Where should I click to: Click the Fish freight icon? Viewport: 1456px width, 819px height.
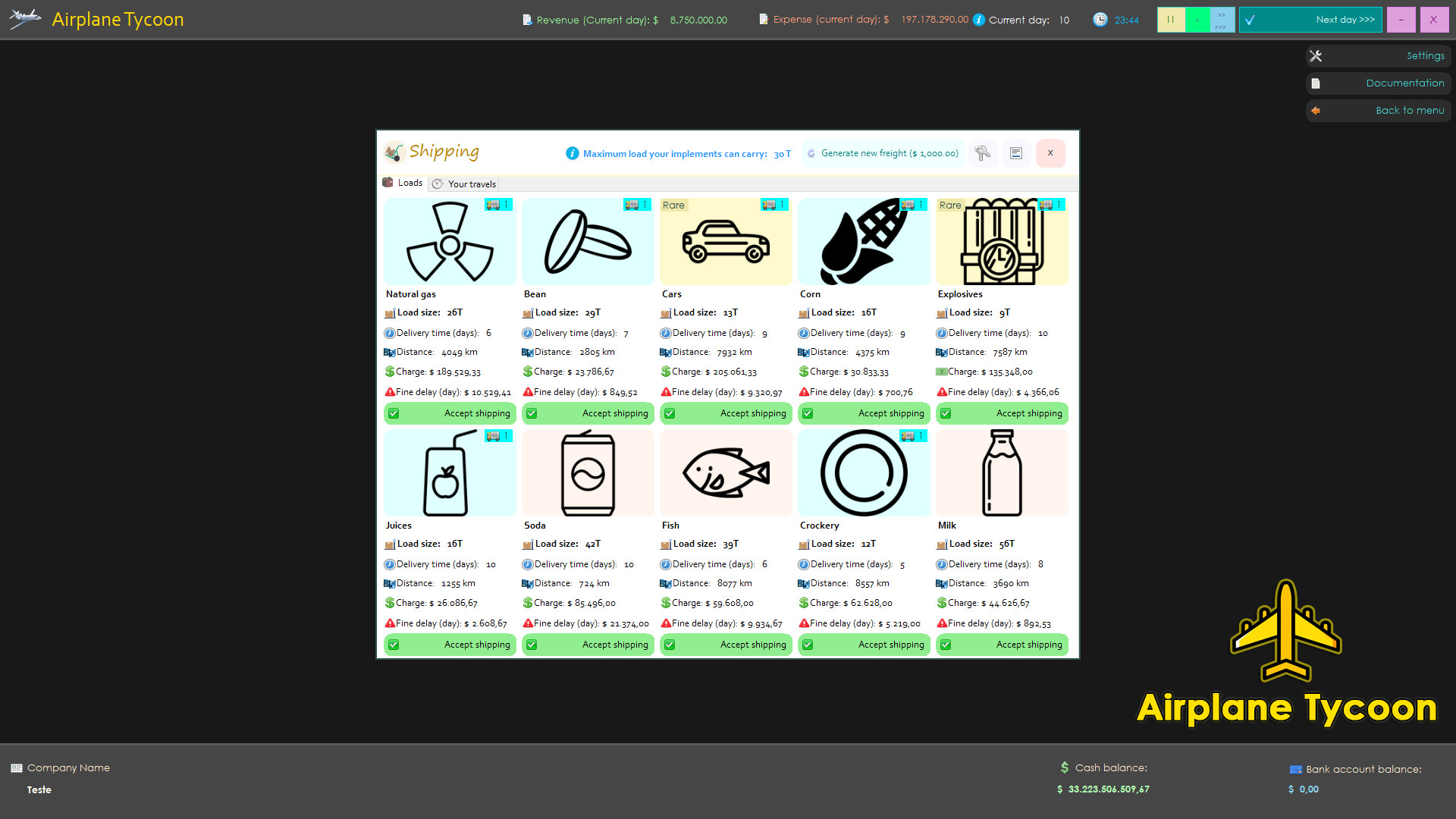pos(727,472)
